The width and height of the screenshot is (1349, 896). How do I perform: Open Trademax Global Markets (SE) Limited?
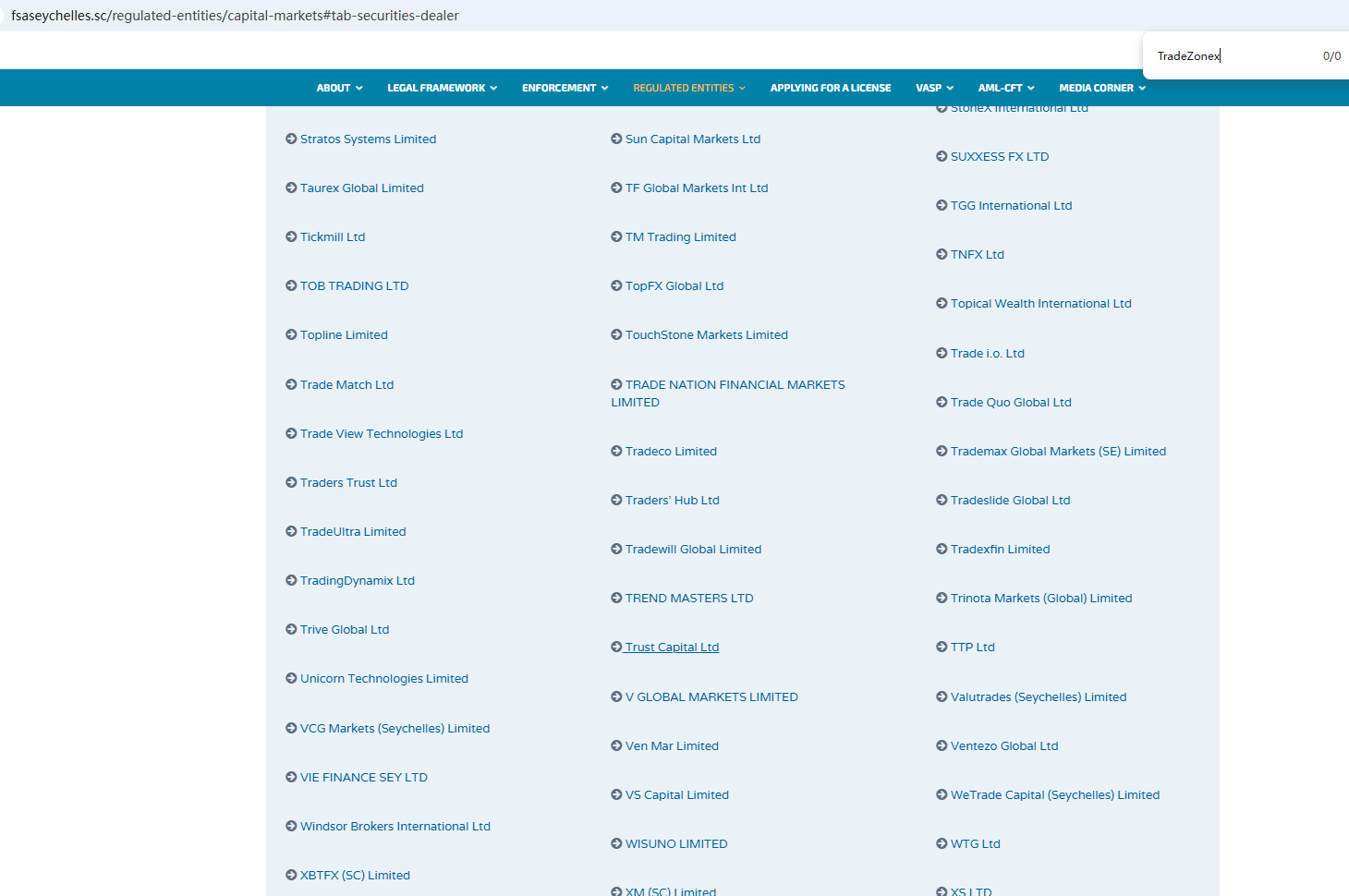coord(1058,451)
